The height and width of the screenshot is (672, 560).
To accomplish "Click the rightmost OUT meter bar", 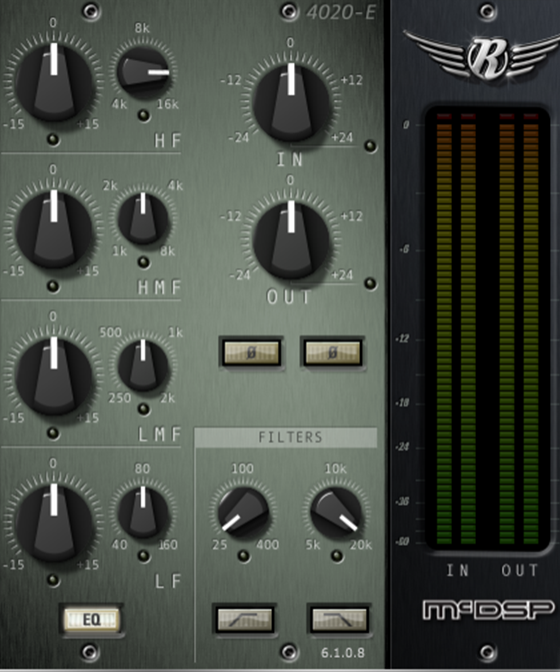I will point(531,329).
